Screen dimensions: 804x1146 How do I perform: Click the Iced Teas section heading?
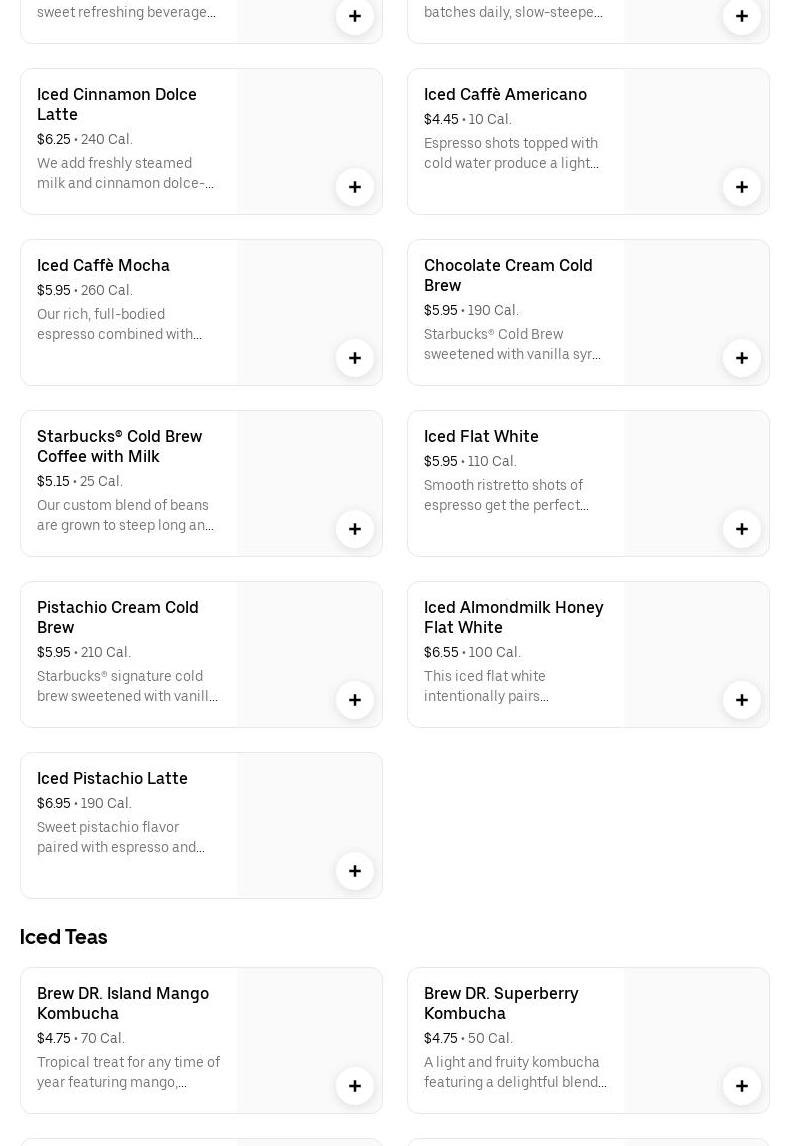(x=63, y=937)
